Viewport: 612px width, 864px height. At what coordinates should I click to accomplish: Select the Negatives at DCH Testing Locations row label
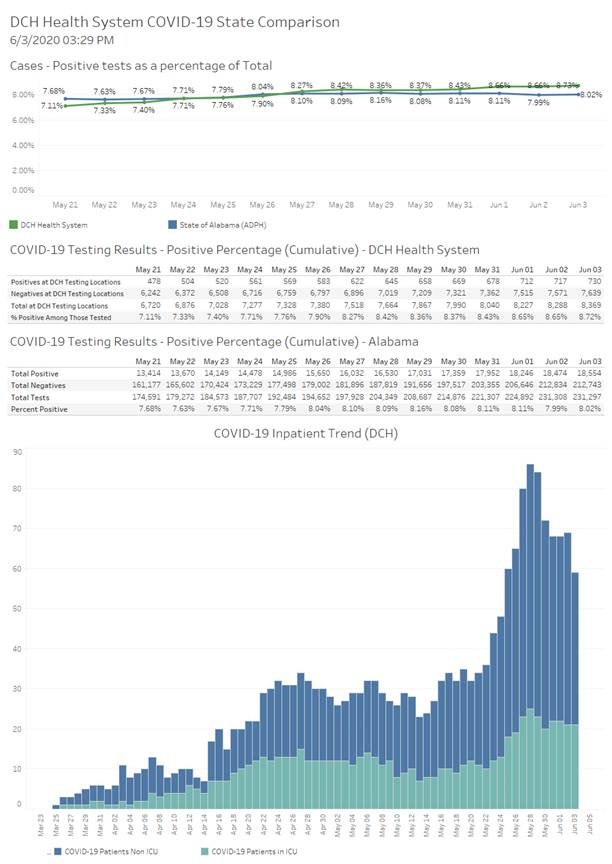click(x=67, y=294)
